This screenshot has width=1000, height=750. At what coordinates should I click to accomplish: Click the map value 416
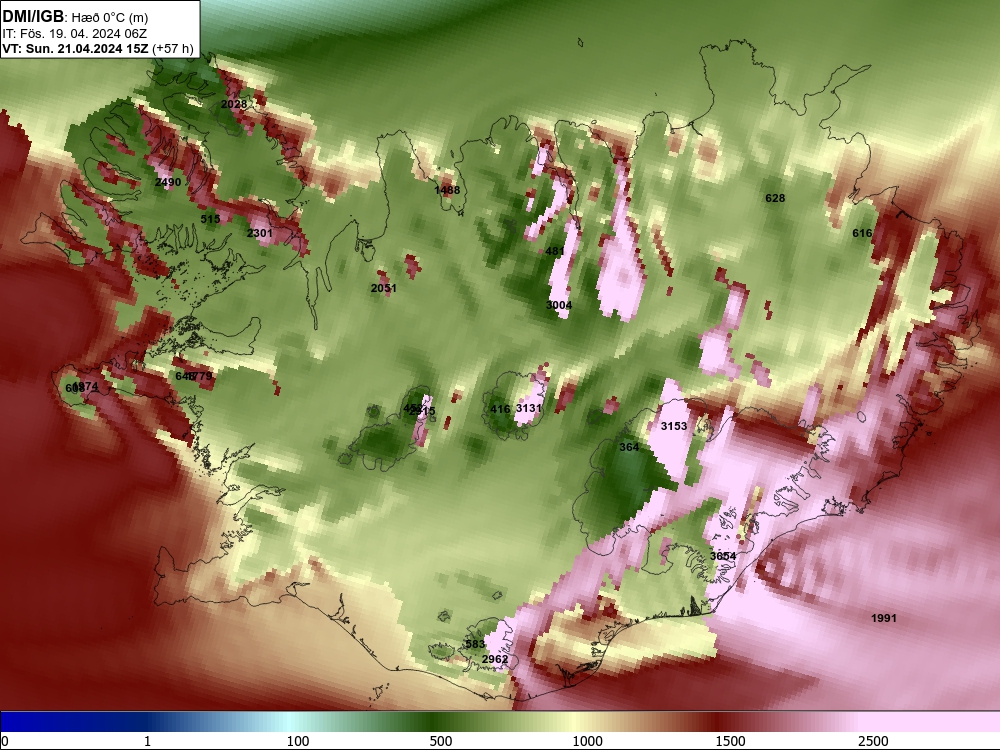[x=501, y=409]
